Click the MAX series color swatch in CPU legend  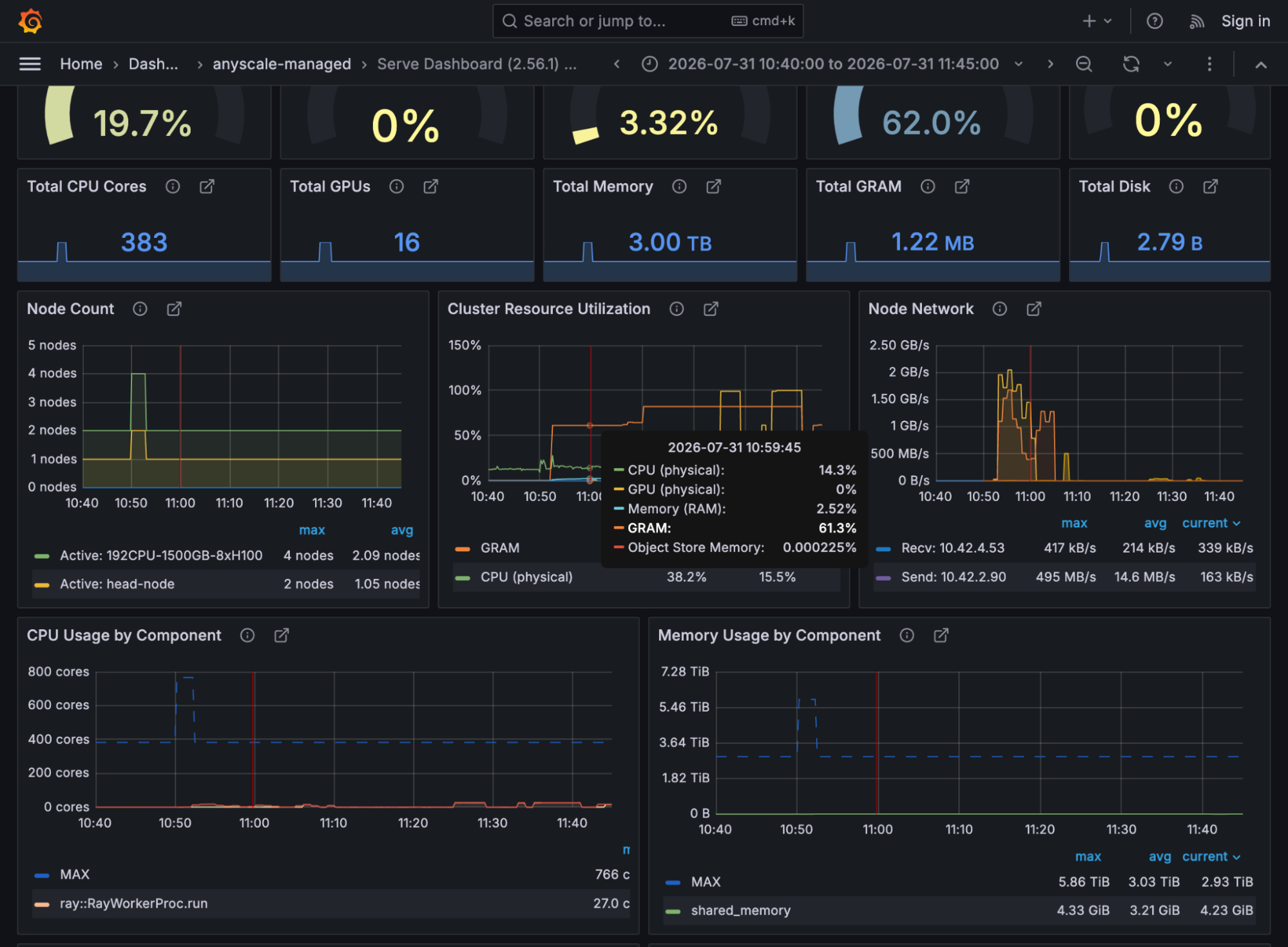pyautogui.click(x=42, y=875)
